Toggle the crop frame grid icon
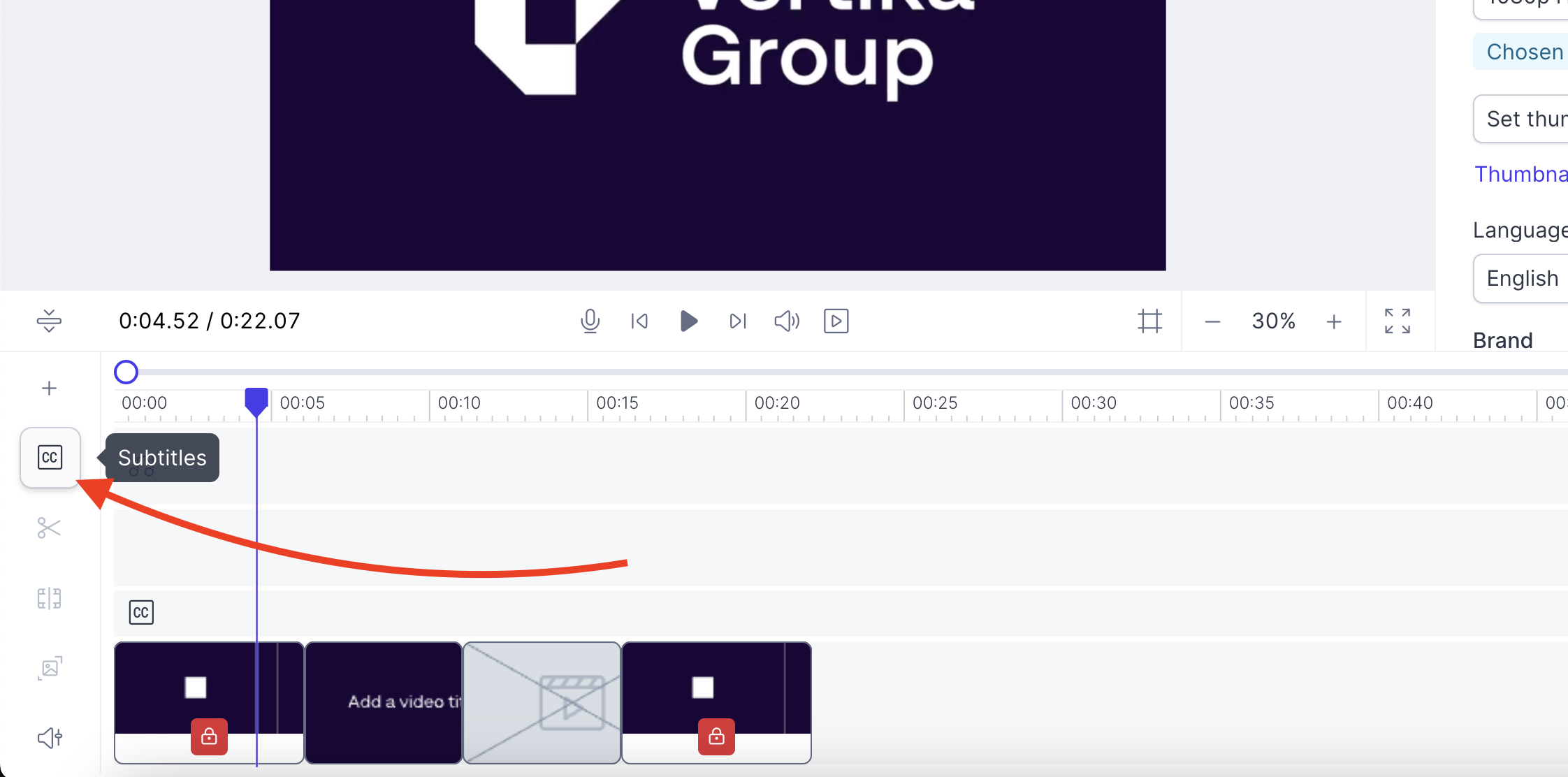 coord(1149,321)
